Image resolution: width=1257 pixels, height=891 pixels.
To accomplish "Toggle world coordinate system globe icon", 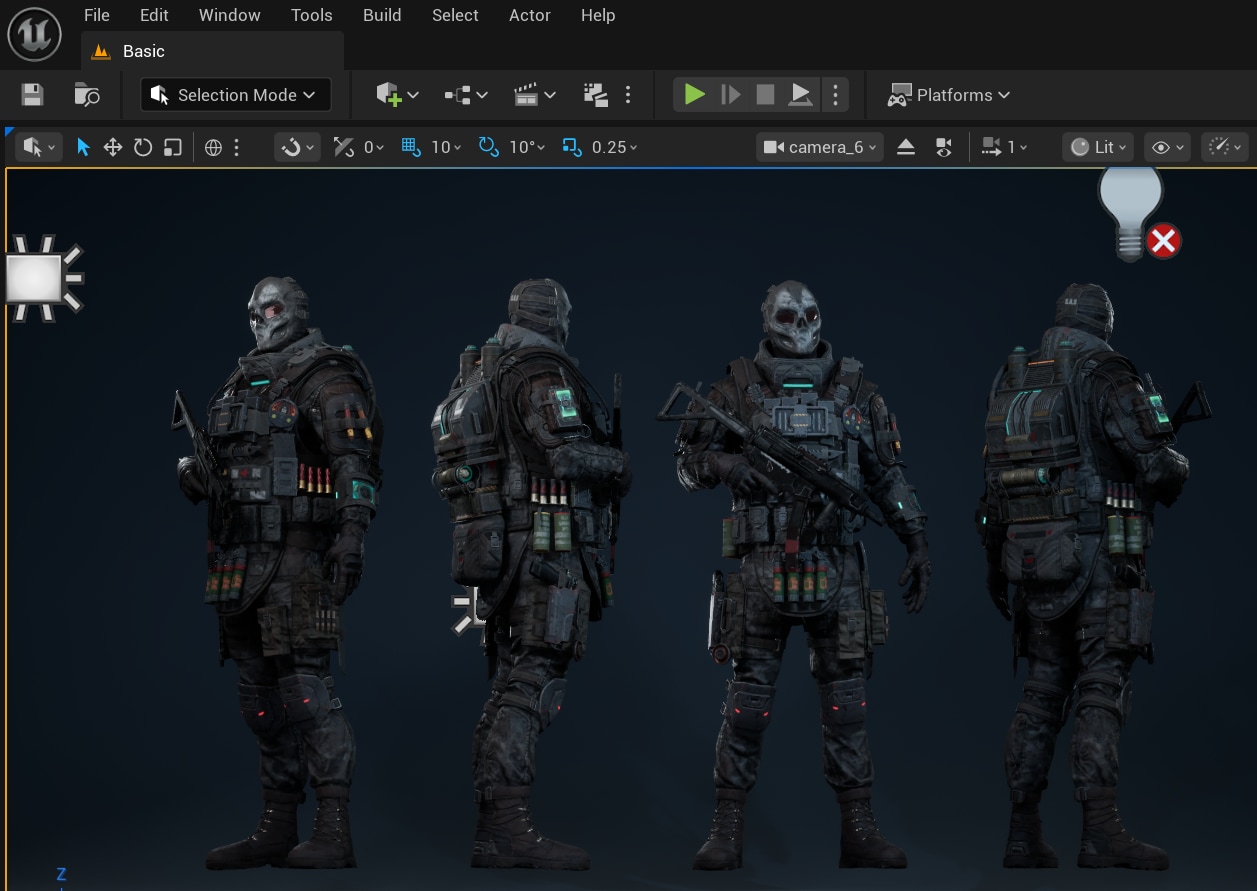I will pyautogui.click(x=213, y=147).
